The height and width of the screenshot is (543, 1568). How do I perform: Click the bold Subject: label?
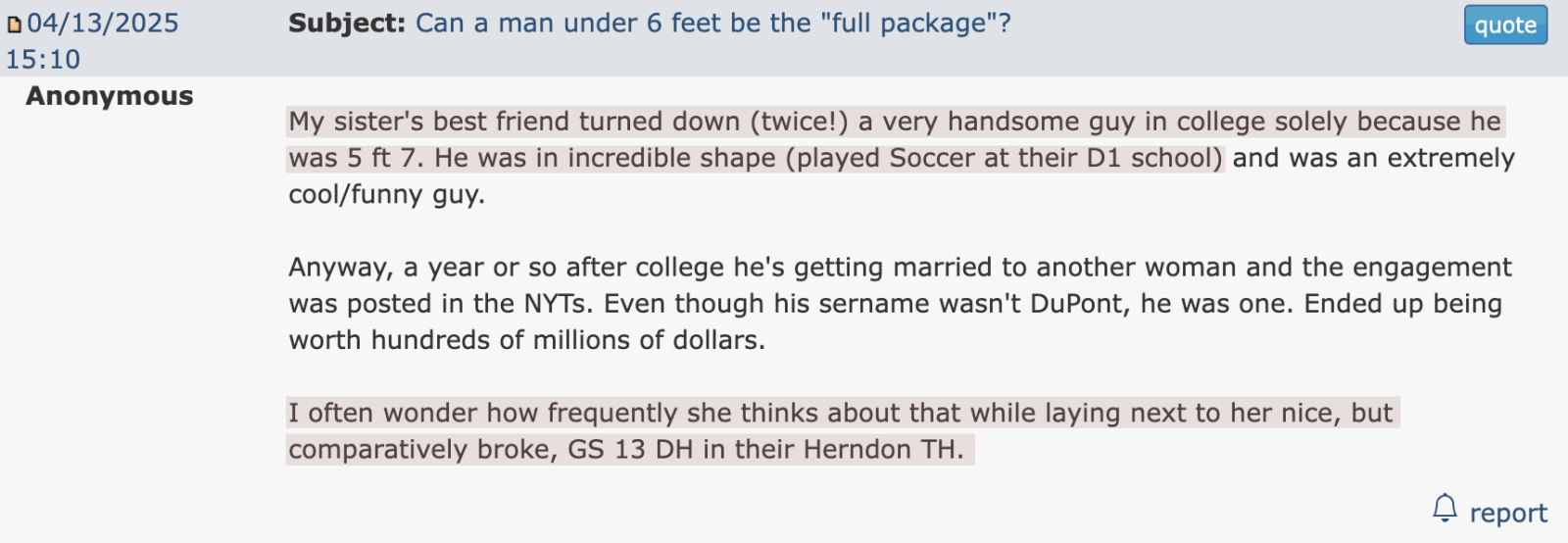(x=347, y=24)
